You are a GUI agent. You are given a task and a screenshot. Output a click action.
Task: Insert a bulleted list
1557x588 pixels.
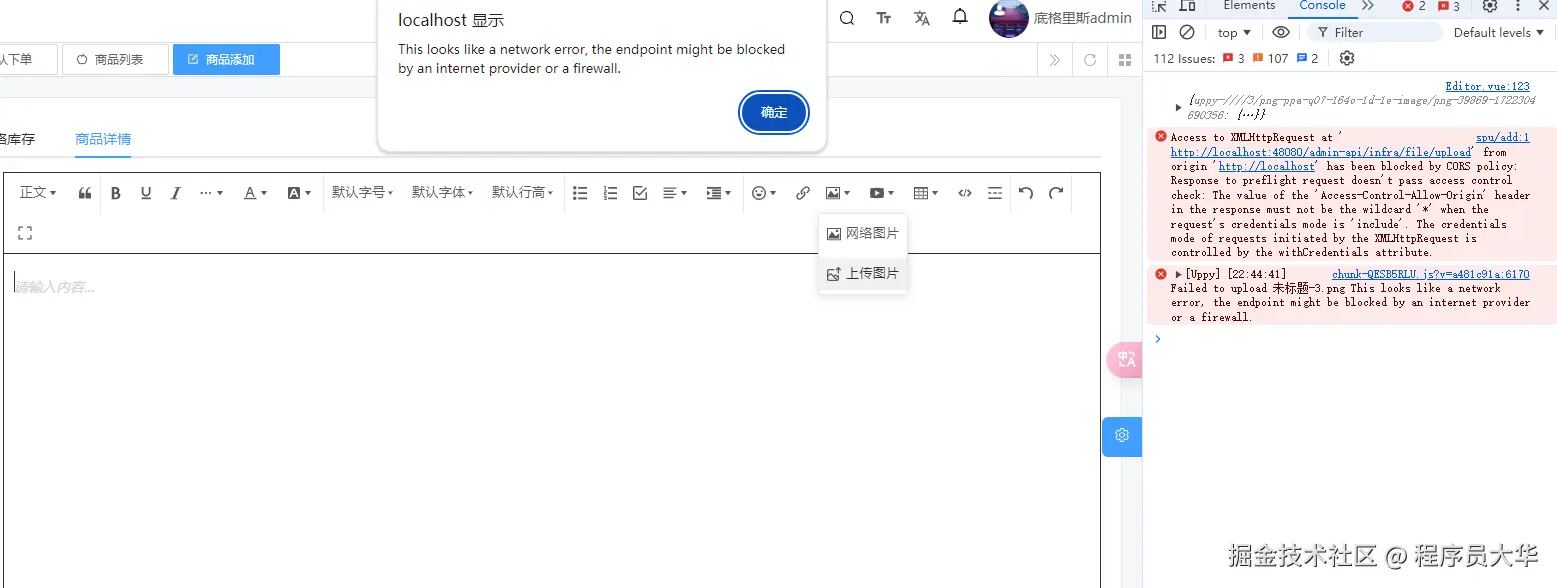pos(580,193)
